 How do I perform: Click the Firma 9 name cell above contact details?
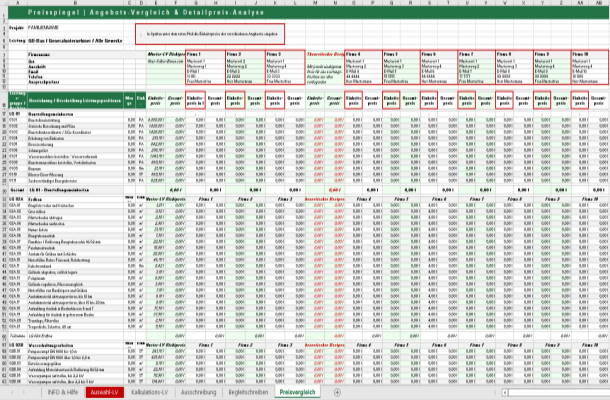coord(552,54)
